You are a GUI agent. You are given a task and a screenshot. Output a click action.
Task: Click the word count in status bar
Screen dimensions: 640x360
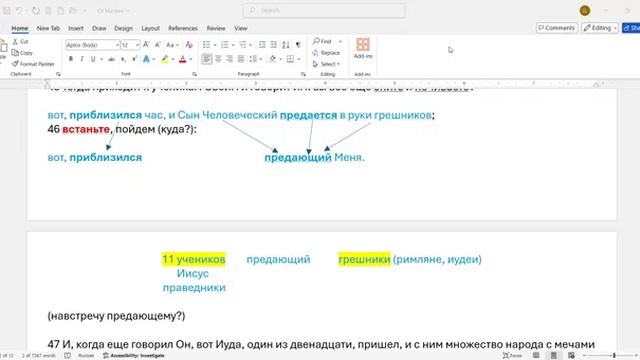38,356
